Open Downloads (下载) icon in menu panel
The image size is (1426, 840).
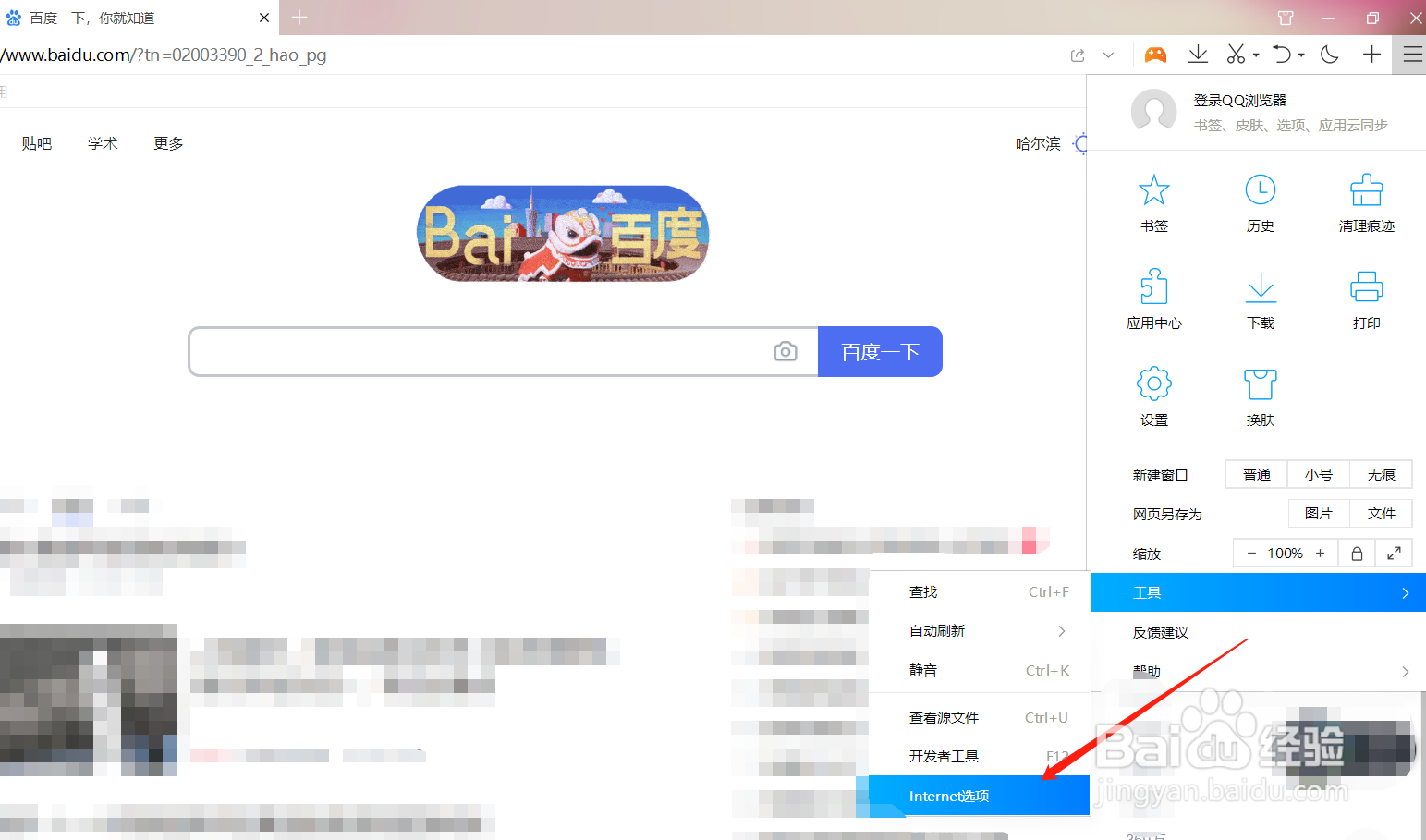point(1260,286)
